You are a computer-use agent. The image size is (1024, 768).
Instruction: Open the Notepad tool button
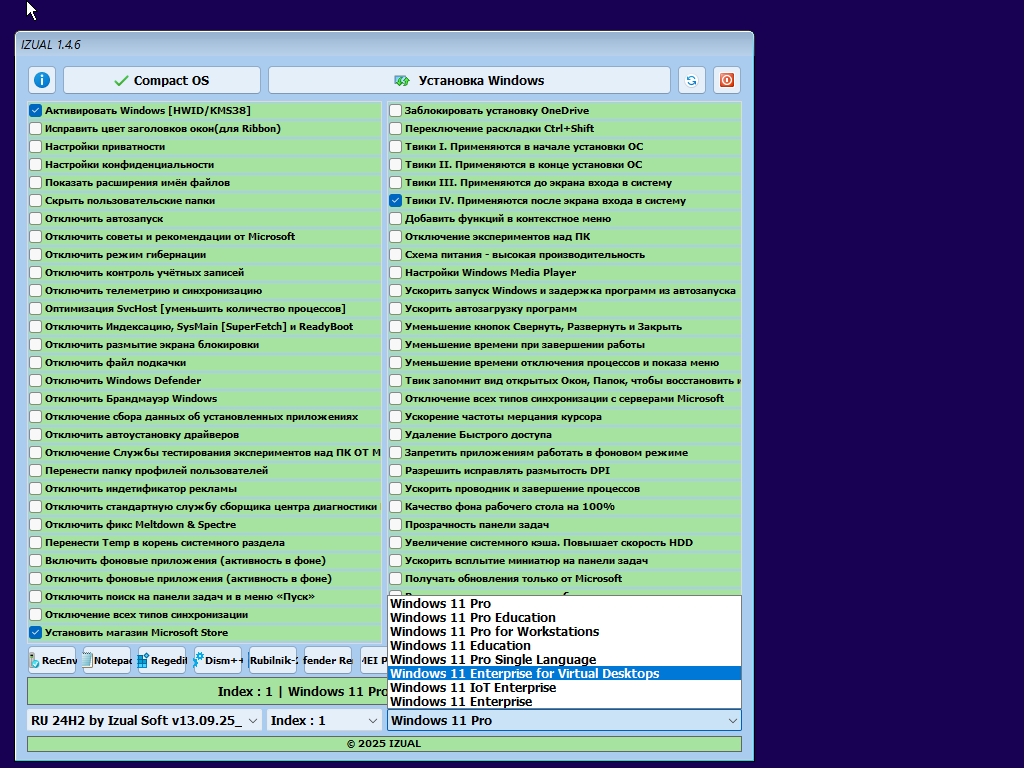tap(107, 660)
